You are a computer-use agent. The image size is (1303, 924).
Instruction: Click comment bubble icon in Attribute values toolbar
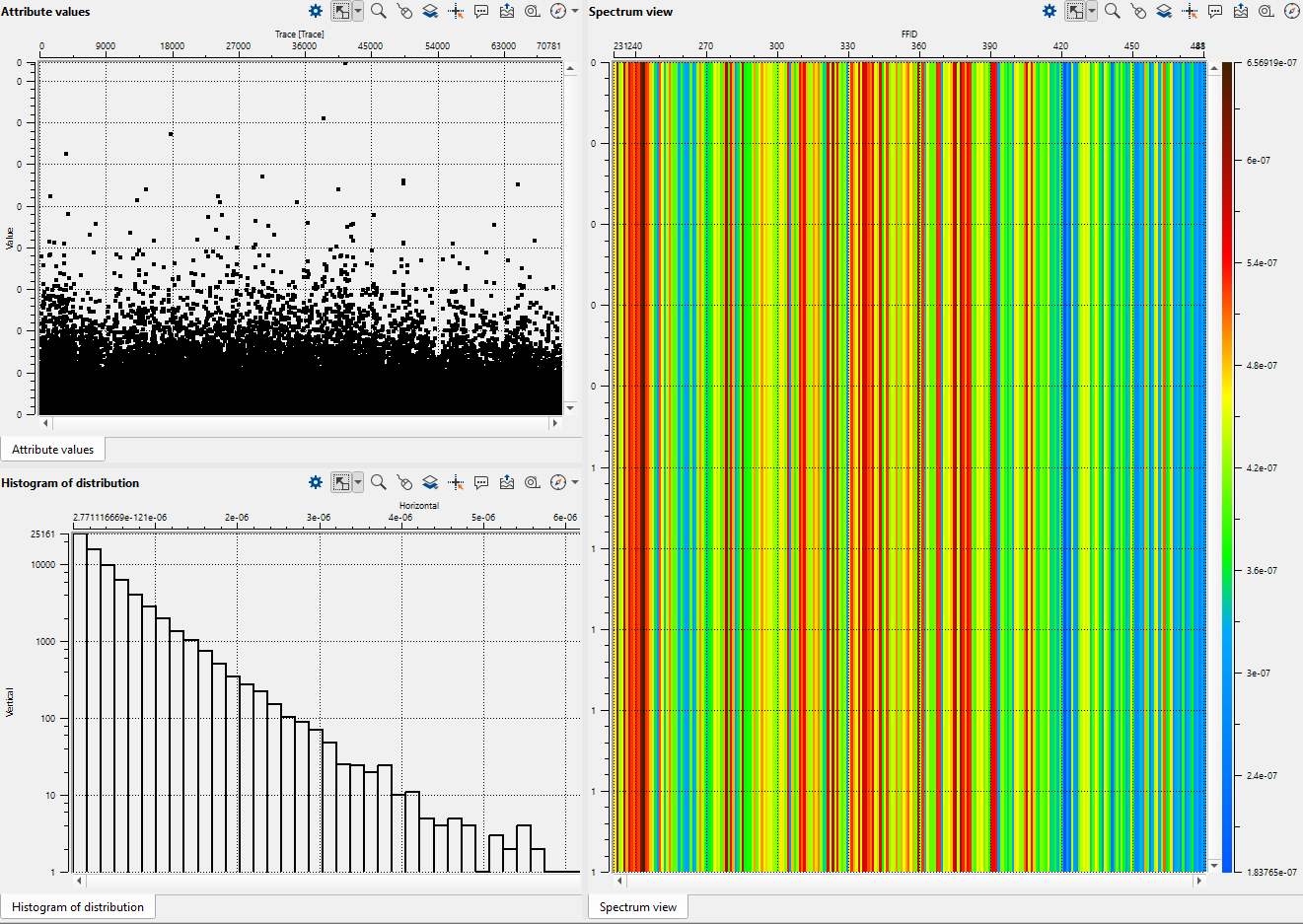(x=481, y=11)
